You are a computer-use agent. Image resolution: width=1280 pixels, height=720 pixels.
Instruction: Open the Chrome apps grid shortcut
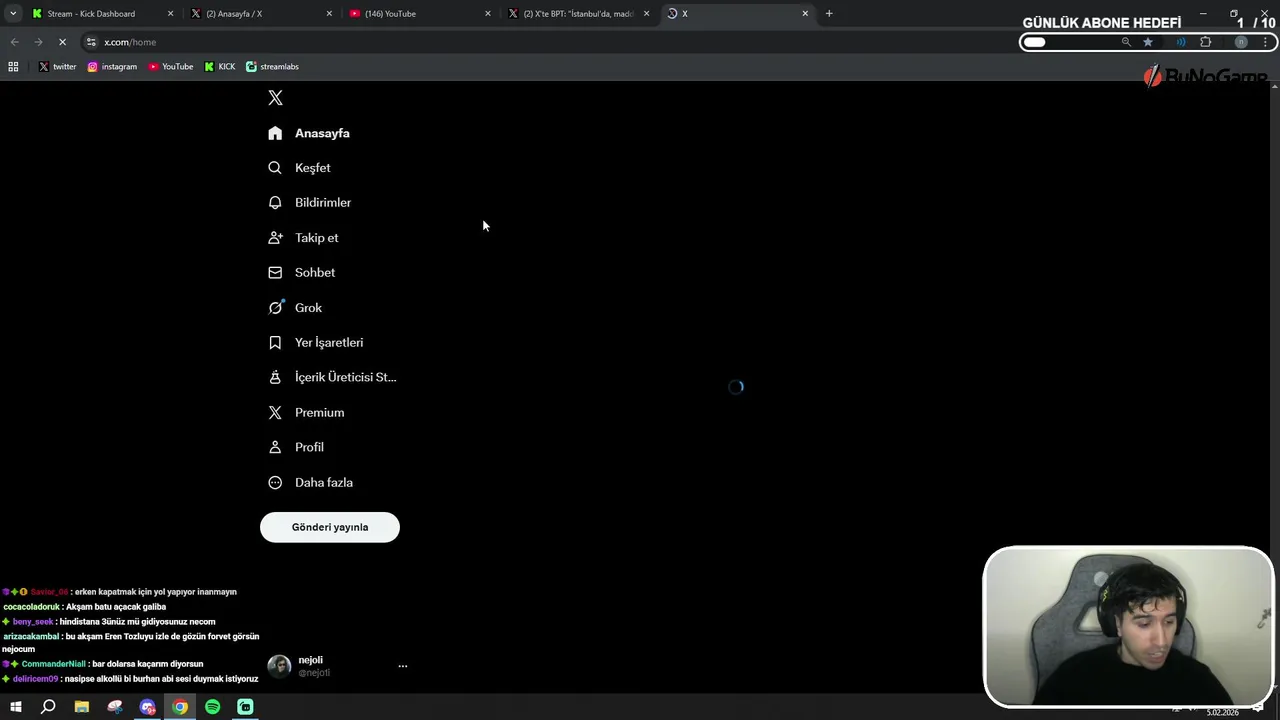click(13, 67)
